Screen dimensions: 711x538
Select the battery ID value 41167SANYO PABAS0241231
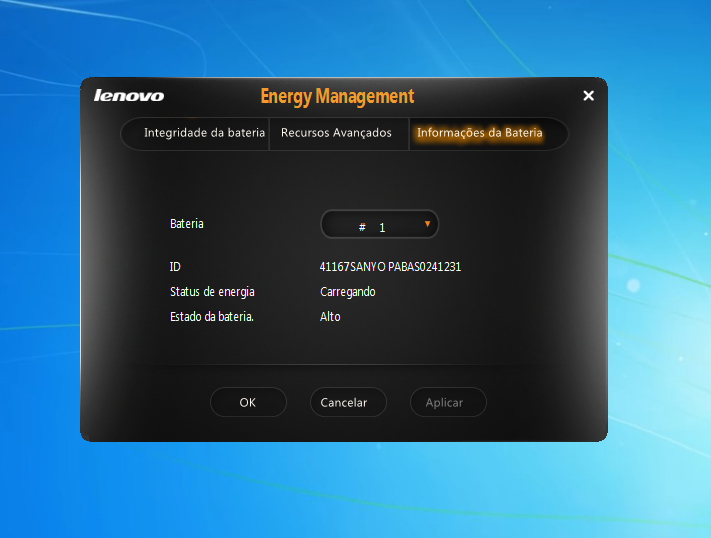[x=390, y=267]
